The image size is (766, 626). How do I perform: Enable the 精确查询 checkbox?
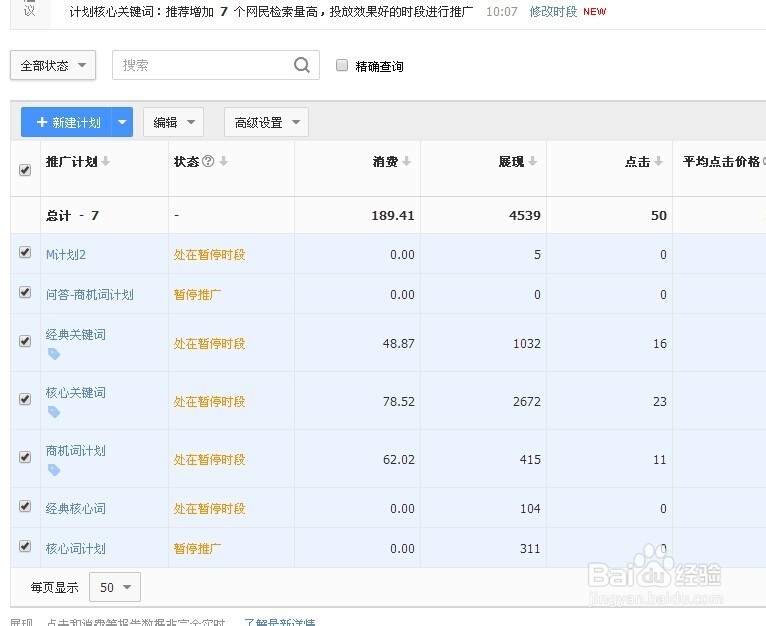point(342,65)
